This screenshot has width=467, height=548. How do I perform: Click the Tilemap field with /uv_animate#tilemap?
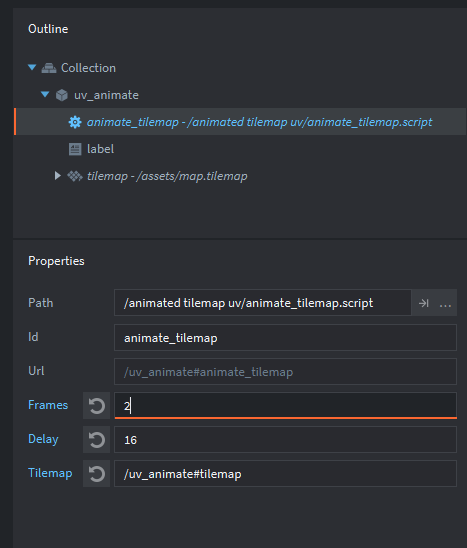click(x=285, y=474)
